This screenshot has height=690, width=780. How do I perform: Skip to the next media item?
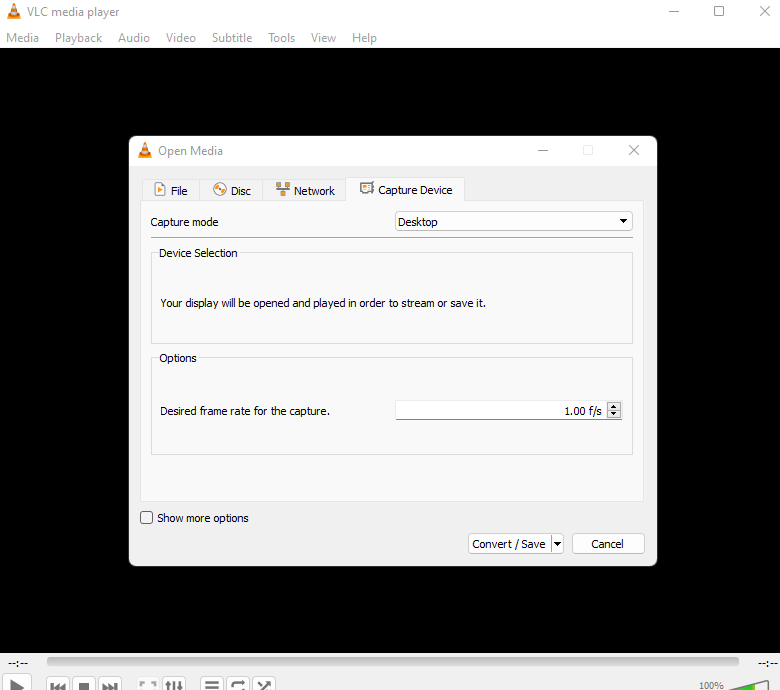point(110,685)
